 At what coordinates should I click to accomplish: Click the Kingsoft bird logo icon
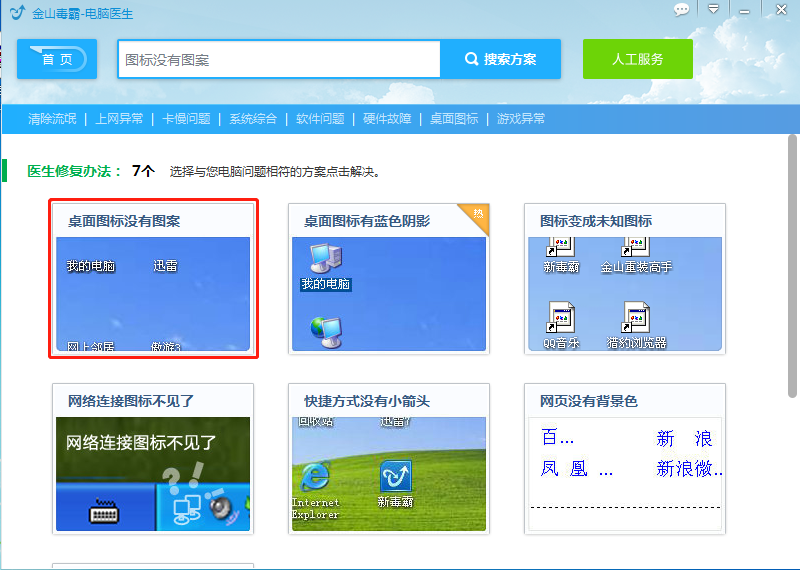pos(17,12)
